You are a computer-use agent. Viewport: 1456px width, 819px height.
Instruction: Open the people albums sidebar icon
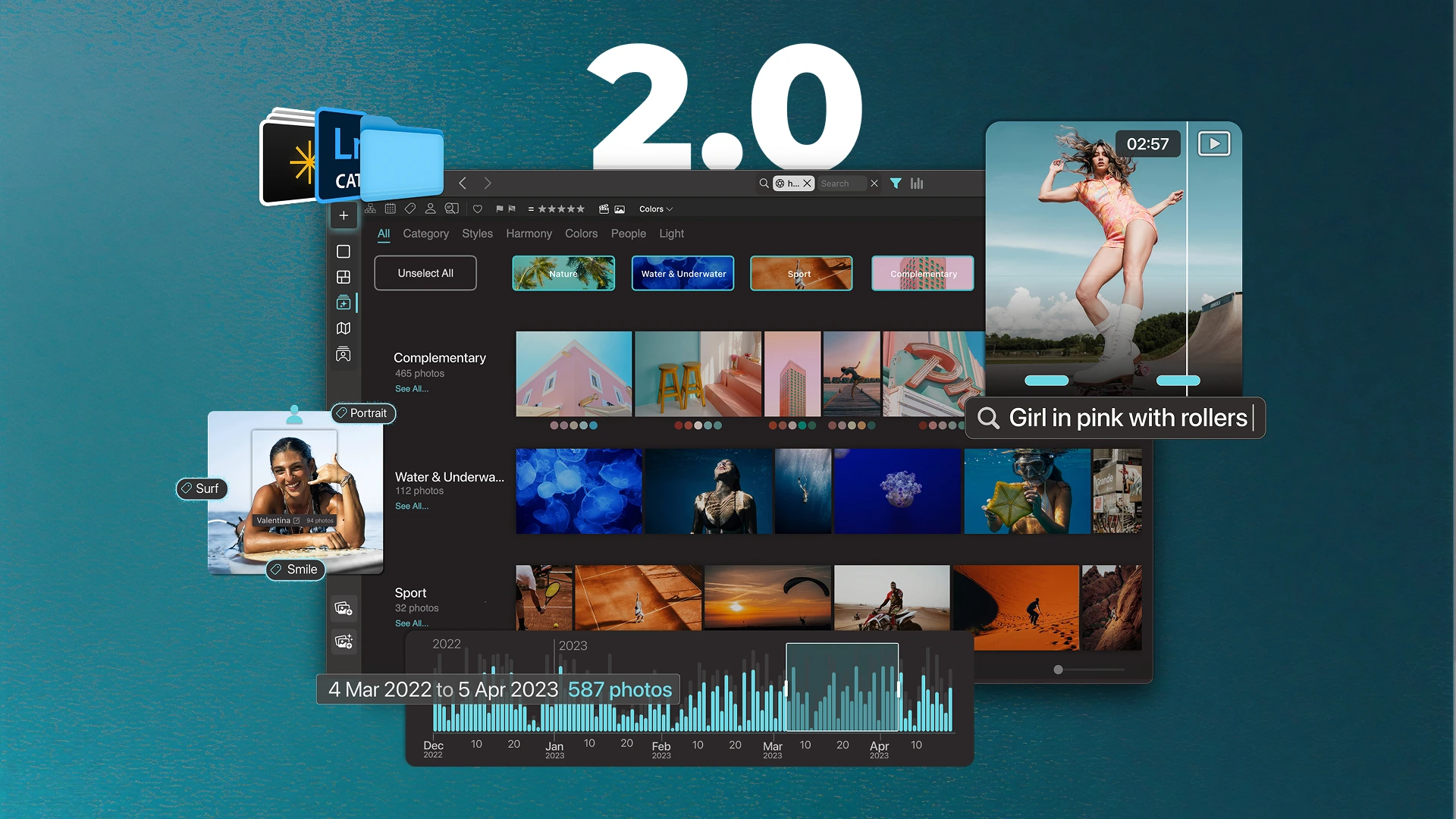pos(344,354)
